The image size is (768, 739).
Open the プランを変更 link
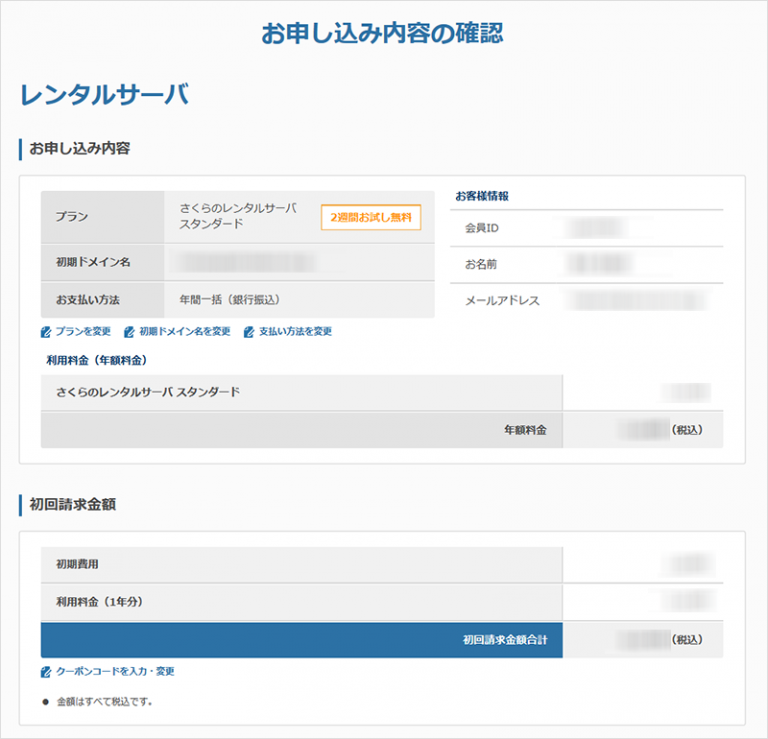tap(82, 332)
